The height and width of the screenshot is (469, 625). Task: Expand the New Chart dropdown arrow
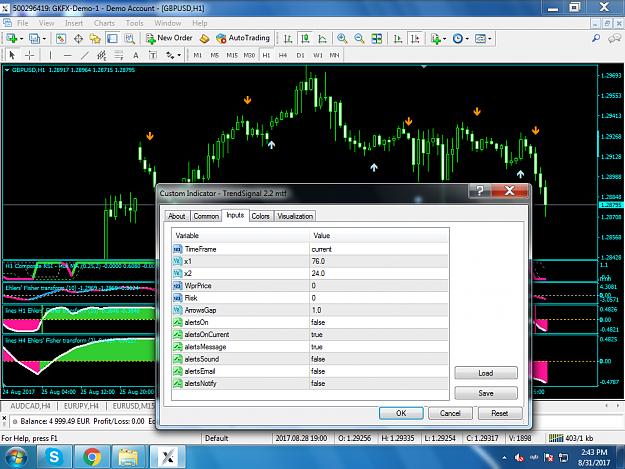coord(22,39)
